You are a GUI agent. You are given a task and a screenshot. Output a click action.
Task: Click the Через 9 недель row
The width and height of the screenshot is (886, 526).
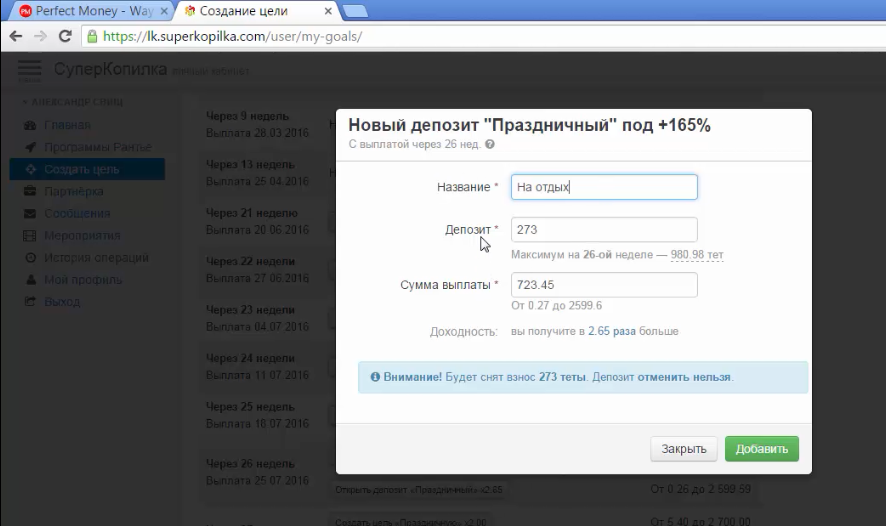(x=257, y=124)
